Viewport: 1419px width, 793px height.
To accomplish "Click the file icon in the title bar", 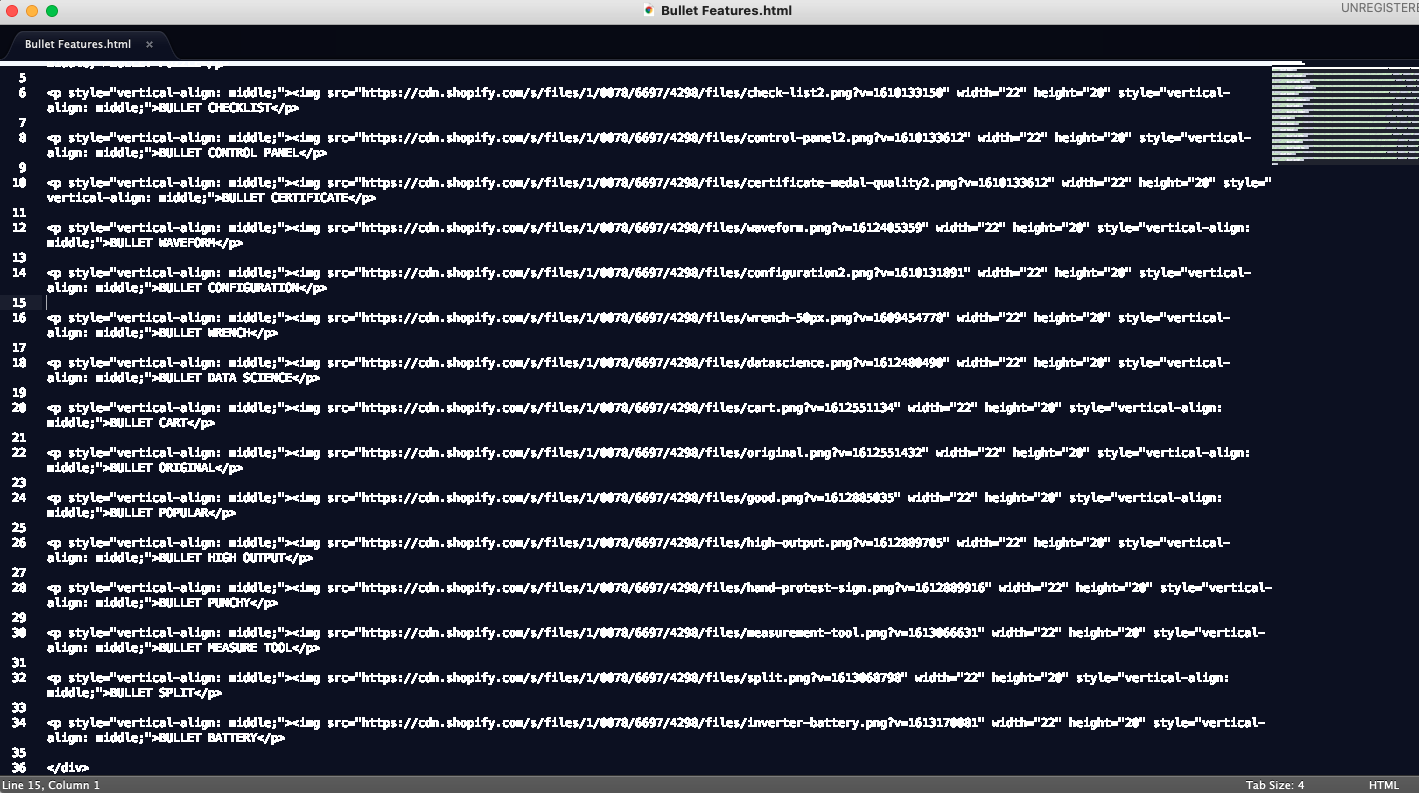I will (649, 10).
